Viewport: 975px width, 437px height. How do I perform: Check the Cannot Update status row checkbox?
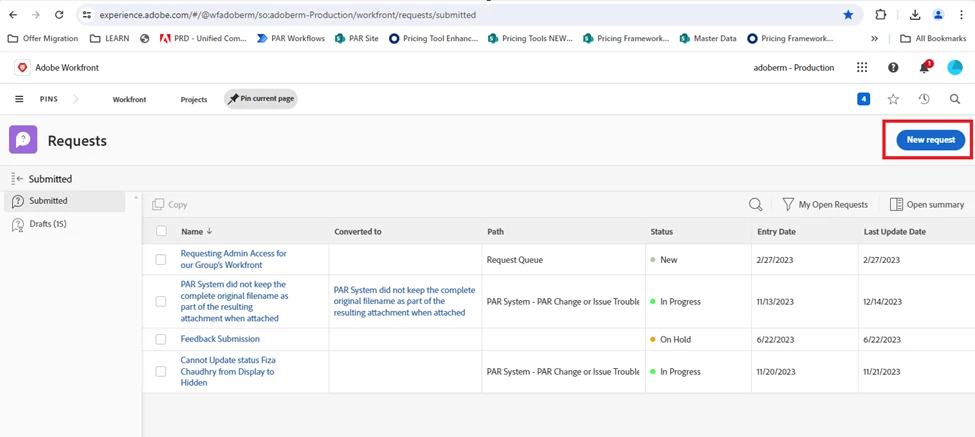click(x=160, y=371)
